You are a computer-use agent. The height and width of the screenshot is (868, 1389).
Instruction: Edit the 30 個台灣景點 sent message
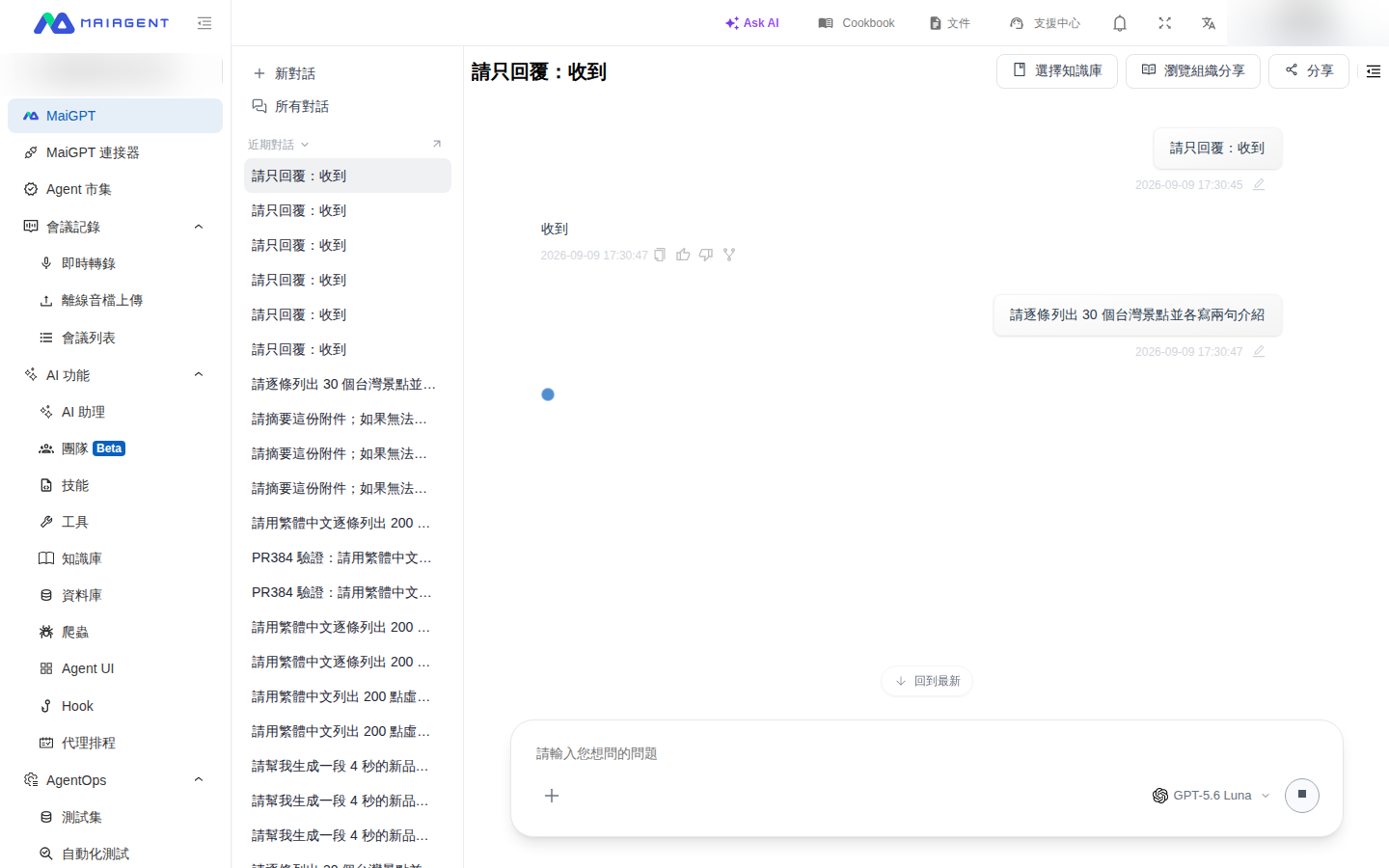[1259, 351]
